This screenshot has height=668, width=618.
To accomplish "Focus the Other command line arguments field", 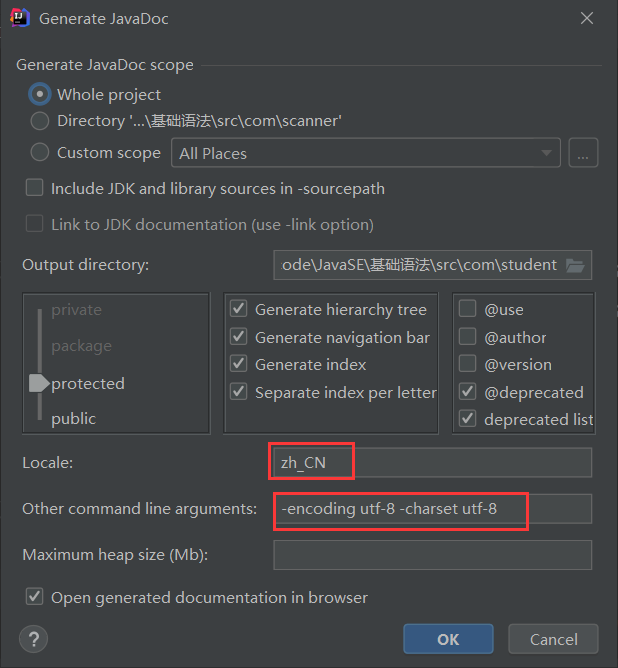I will 432,509.
